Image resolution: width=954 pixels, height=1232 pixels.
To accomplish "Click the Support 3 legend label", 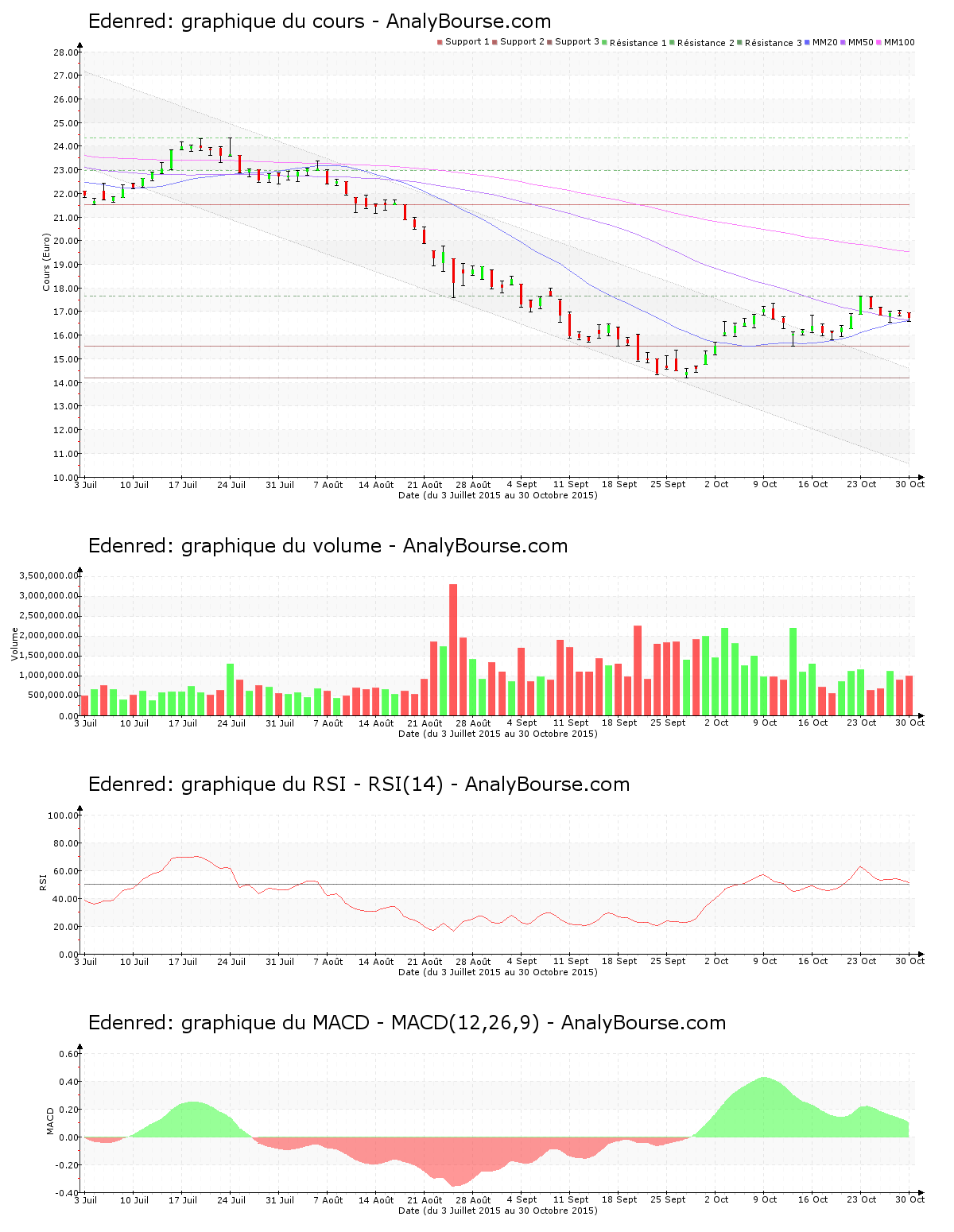I will pos(577,42).
